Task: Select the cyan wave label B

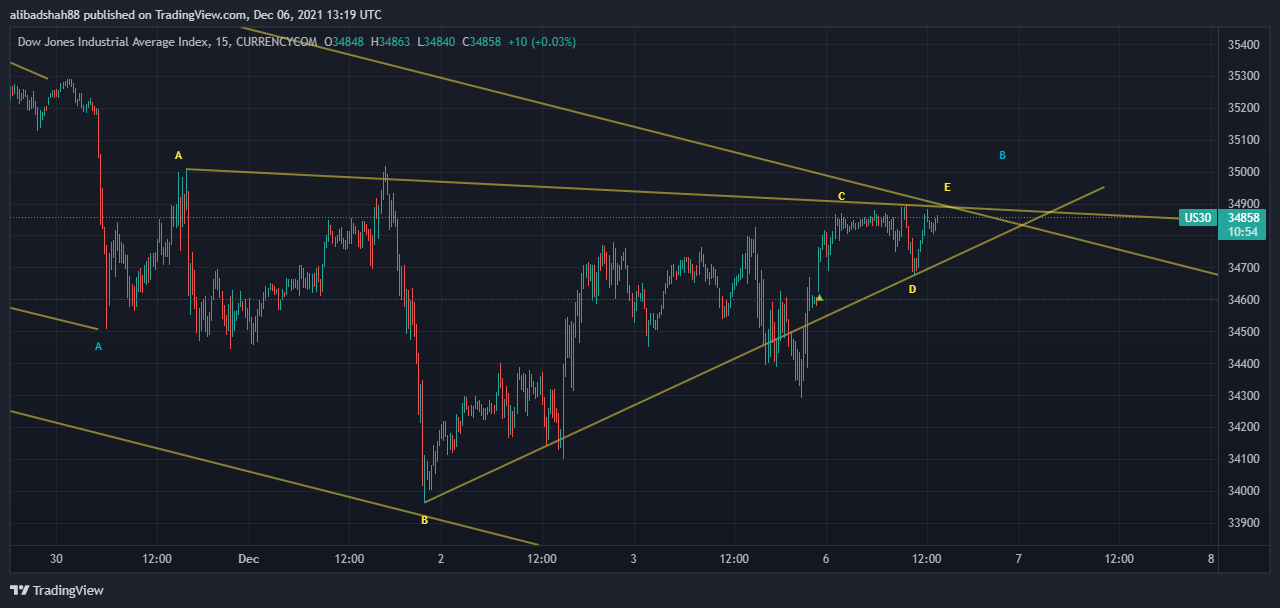Action: click(1002, 155)
